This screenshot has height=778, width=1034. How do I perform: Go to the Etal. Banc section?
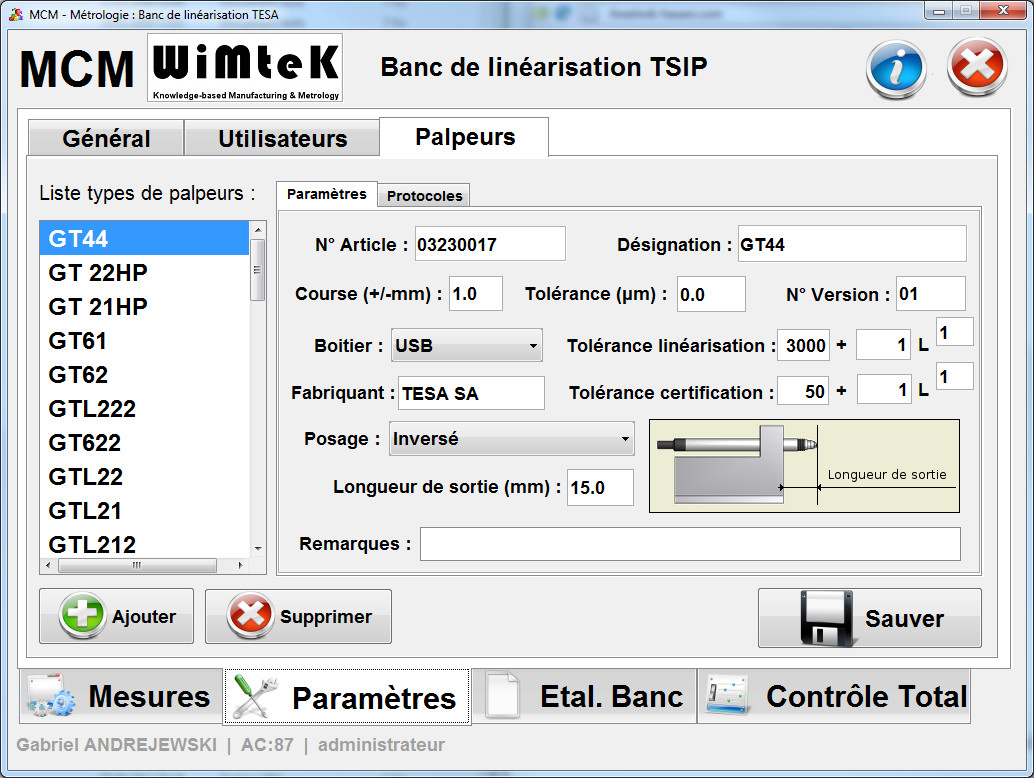click(584, 696)
